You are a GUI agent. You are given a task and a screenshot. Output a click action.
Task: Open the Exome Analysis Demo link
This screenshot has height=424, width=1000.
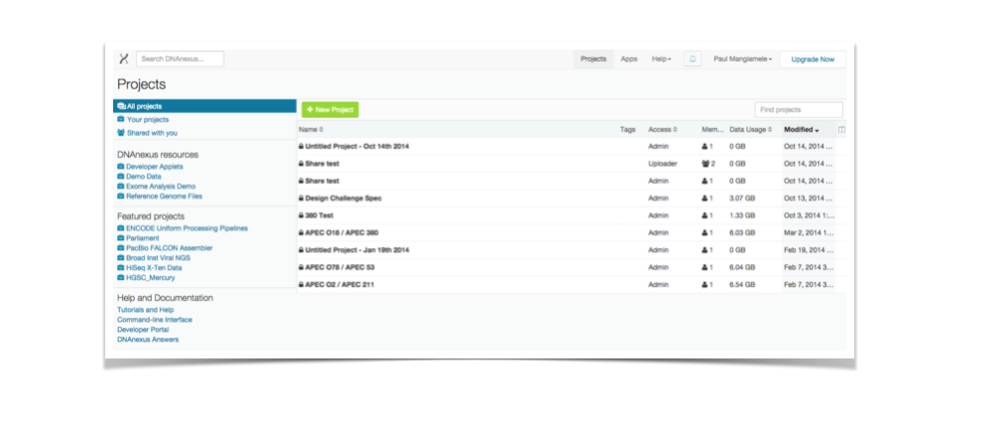click(x=161, y=186)
